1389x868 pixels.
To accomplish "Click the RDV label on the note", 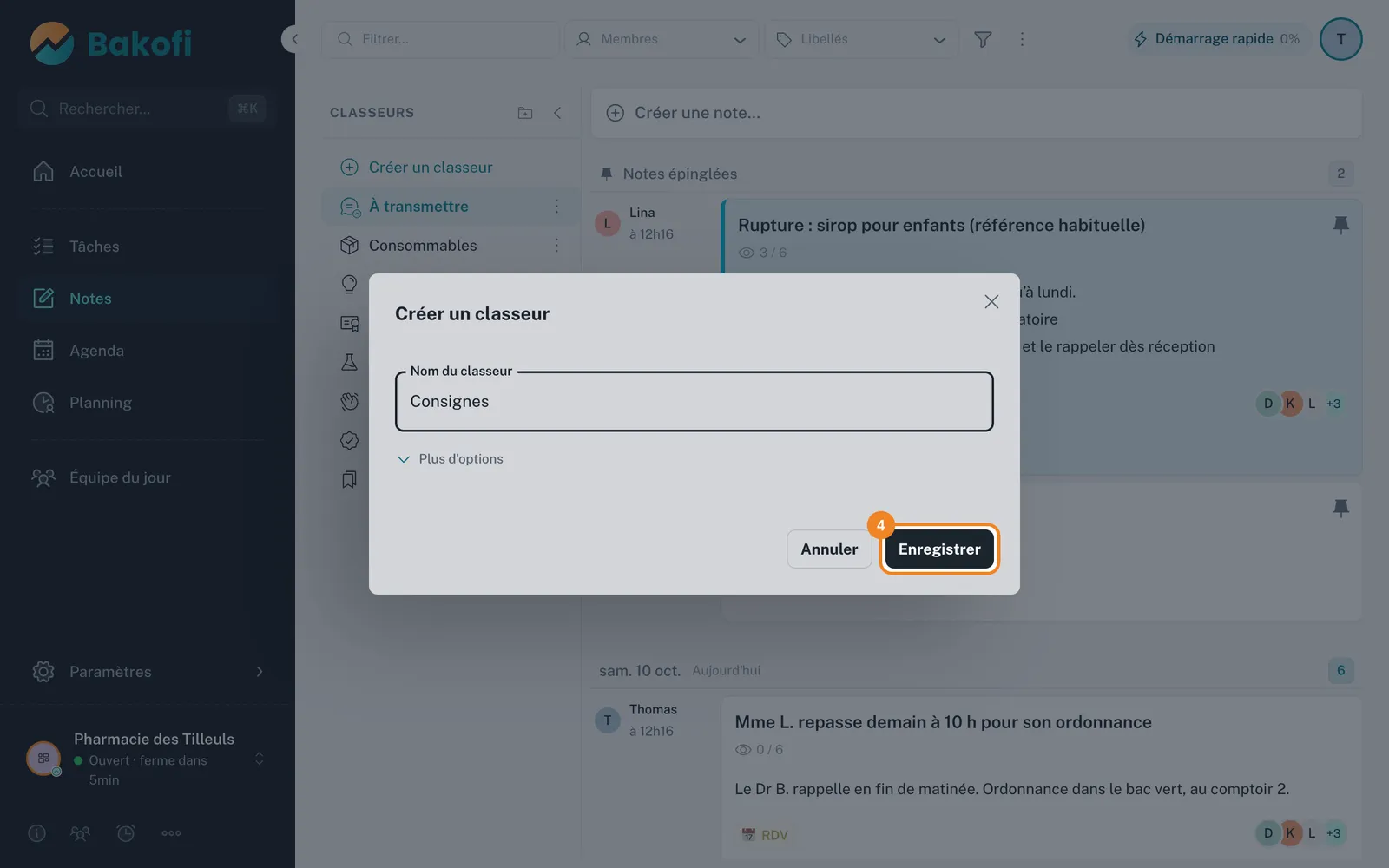I will (x=765, y=835).
